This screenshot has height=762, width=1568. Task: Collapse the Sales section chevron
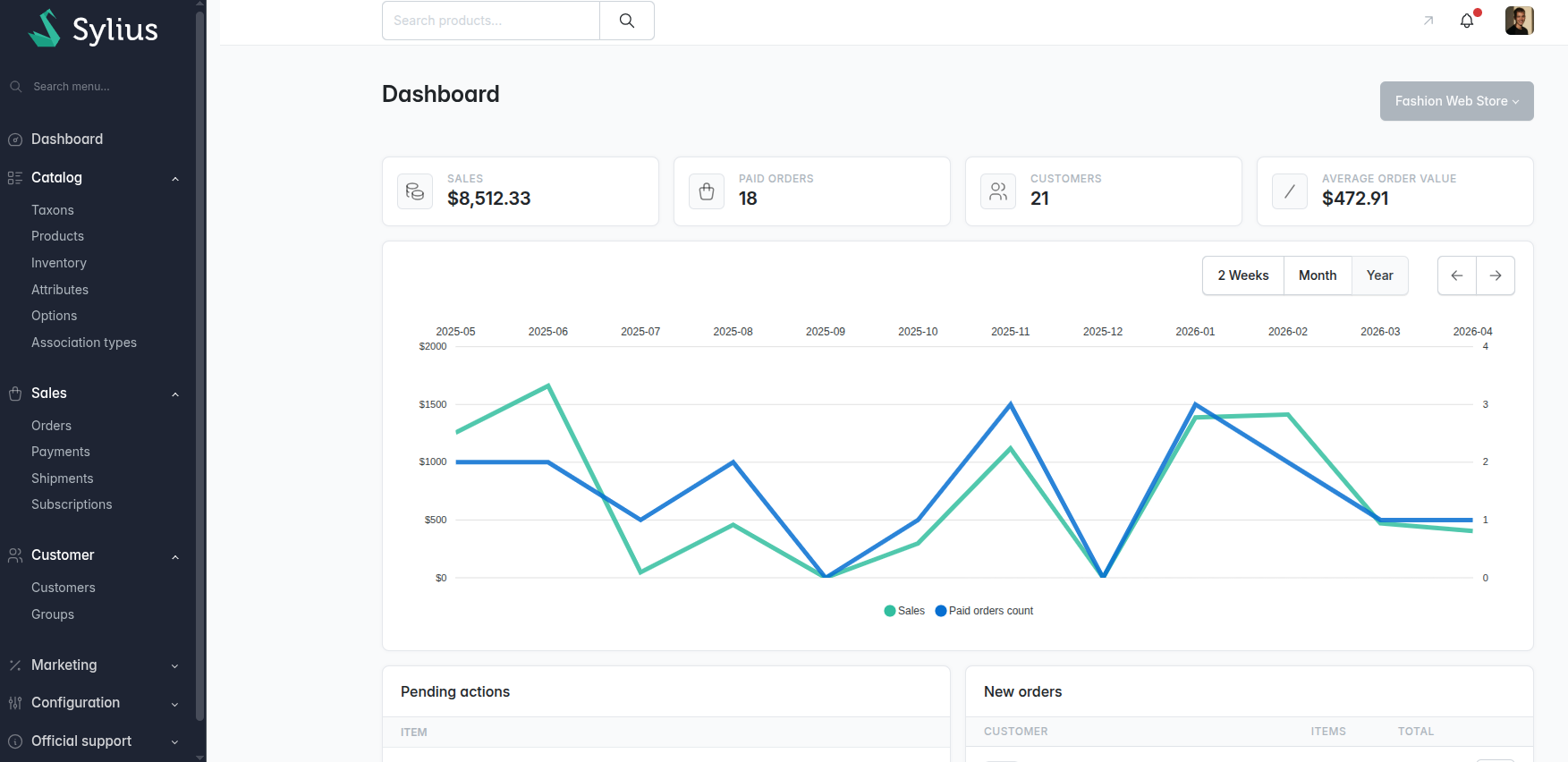tap(175, 394)
